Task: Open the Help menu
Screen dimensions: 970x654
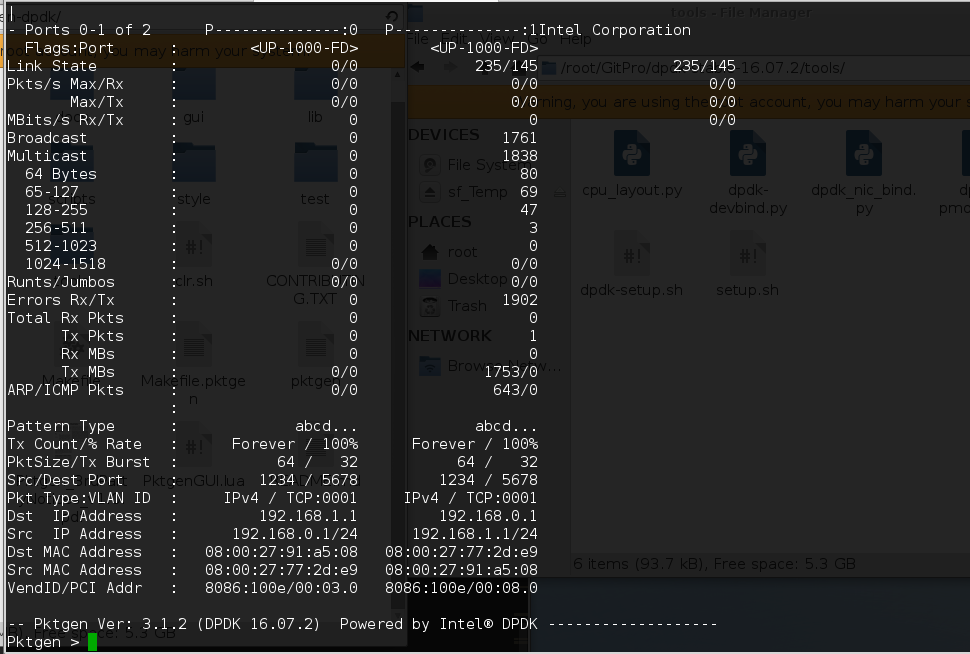Action: [575, 40]
